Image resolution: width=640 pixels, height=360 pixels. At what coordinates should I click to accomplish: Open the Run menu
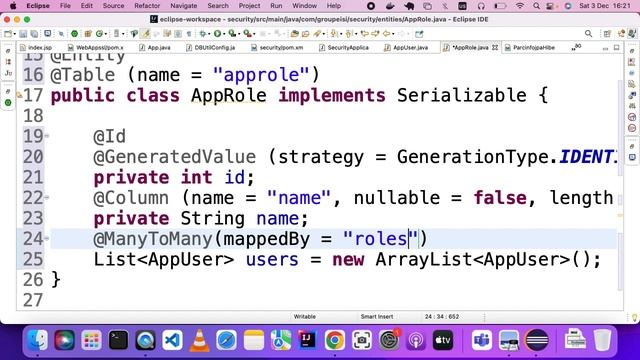tap(276, 6)
